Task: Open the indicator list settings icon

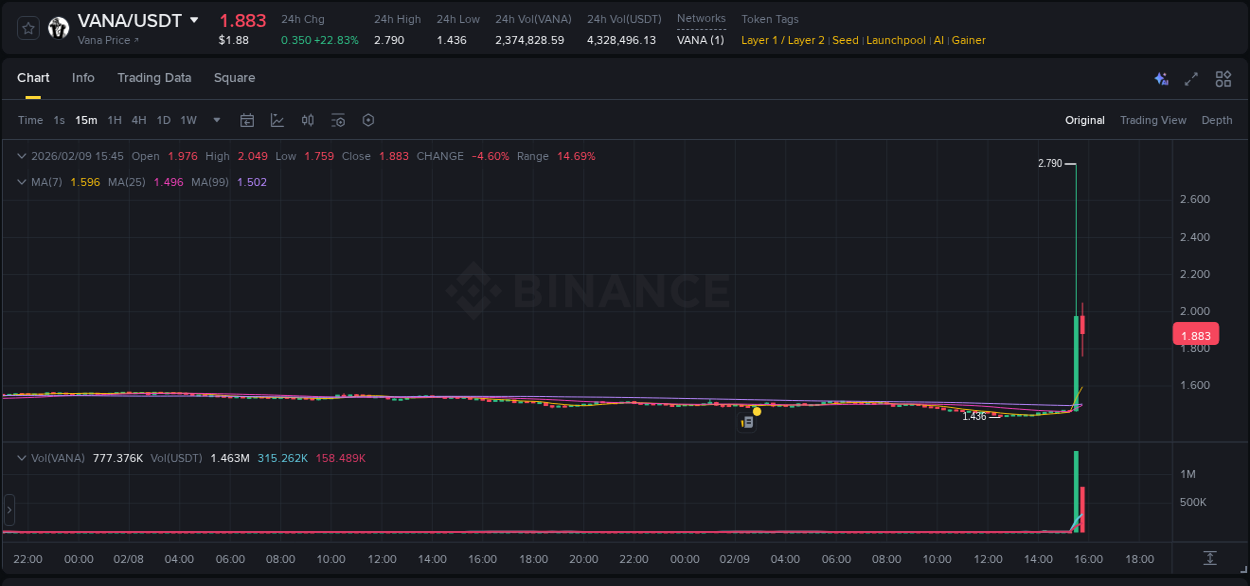Action: pyautogui.click(x=338, y=120)
